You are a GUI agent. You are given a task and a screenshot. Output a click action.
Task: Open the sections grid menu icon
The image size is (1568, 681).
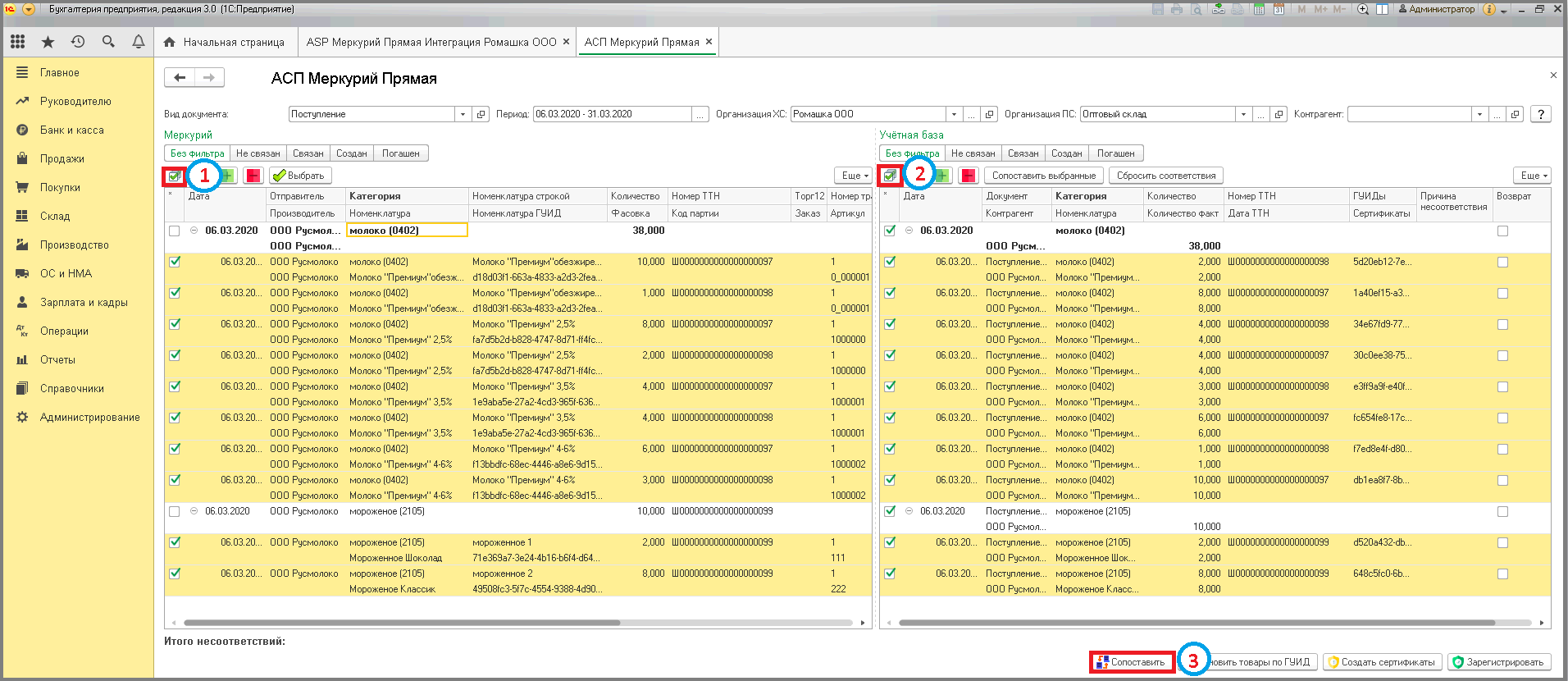click(18, 42)
